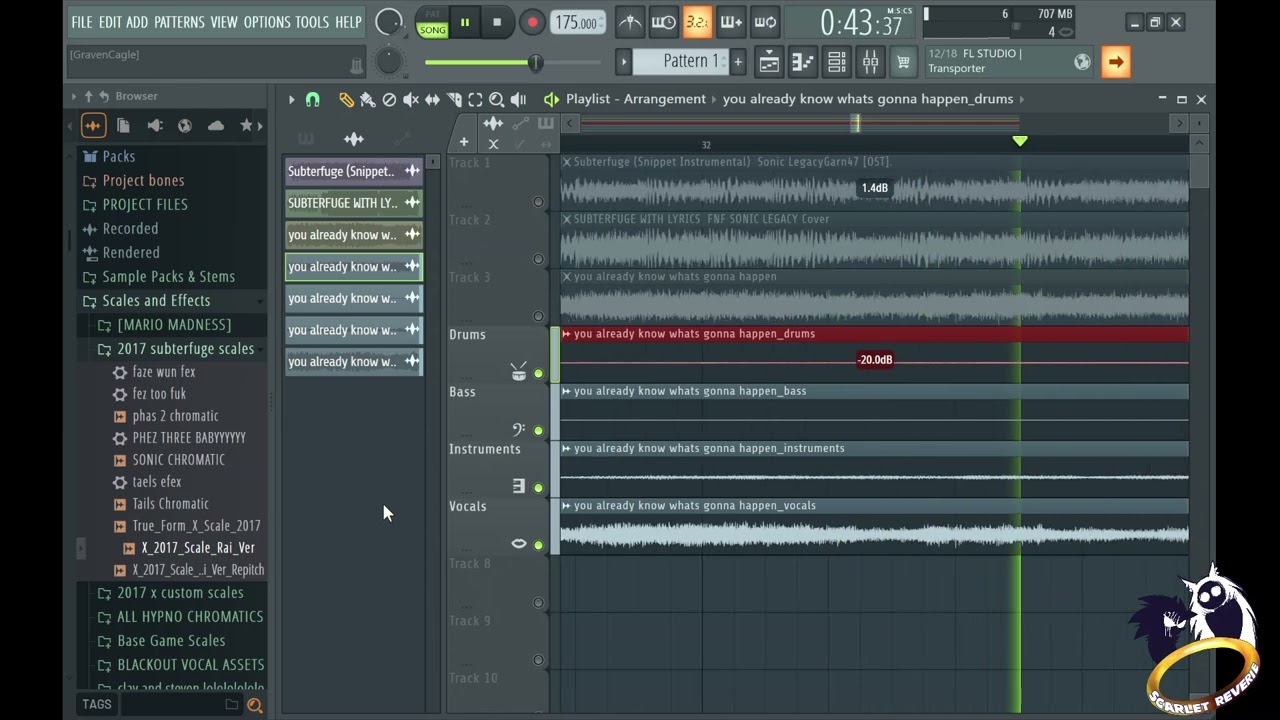This screenshot has height=720, width=1280.
Task: Open the Channel rack icon
Action: (x=837, y=62)
